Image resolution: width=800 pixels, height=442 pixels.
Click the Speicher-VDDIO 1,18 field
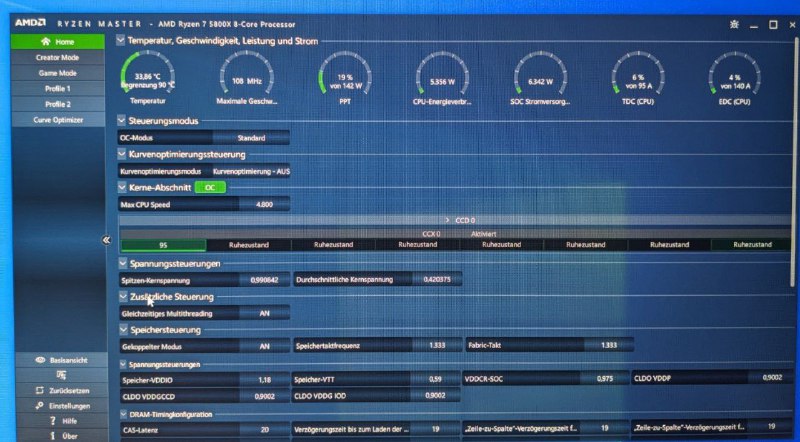(205, 380)
